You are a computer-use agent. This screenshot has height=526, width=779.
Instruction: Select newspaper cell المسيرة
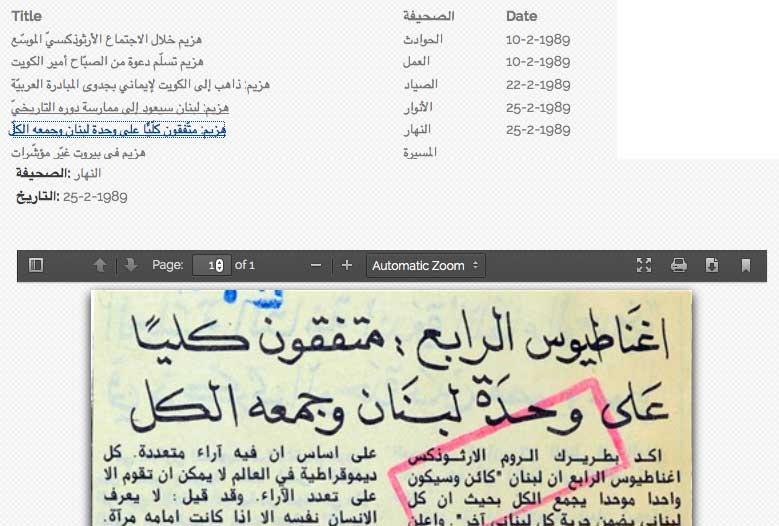[x=420, y=152]
